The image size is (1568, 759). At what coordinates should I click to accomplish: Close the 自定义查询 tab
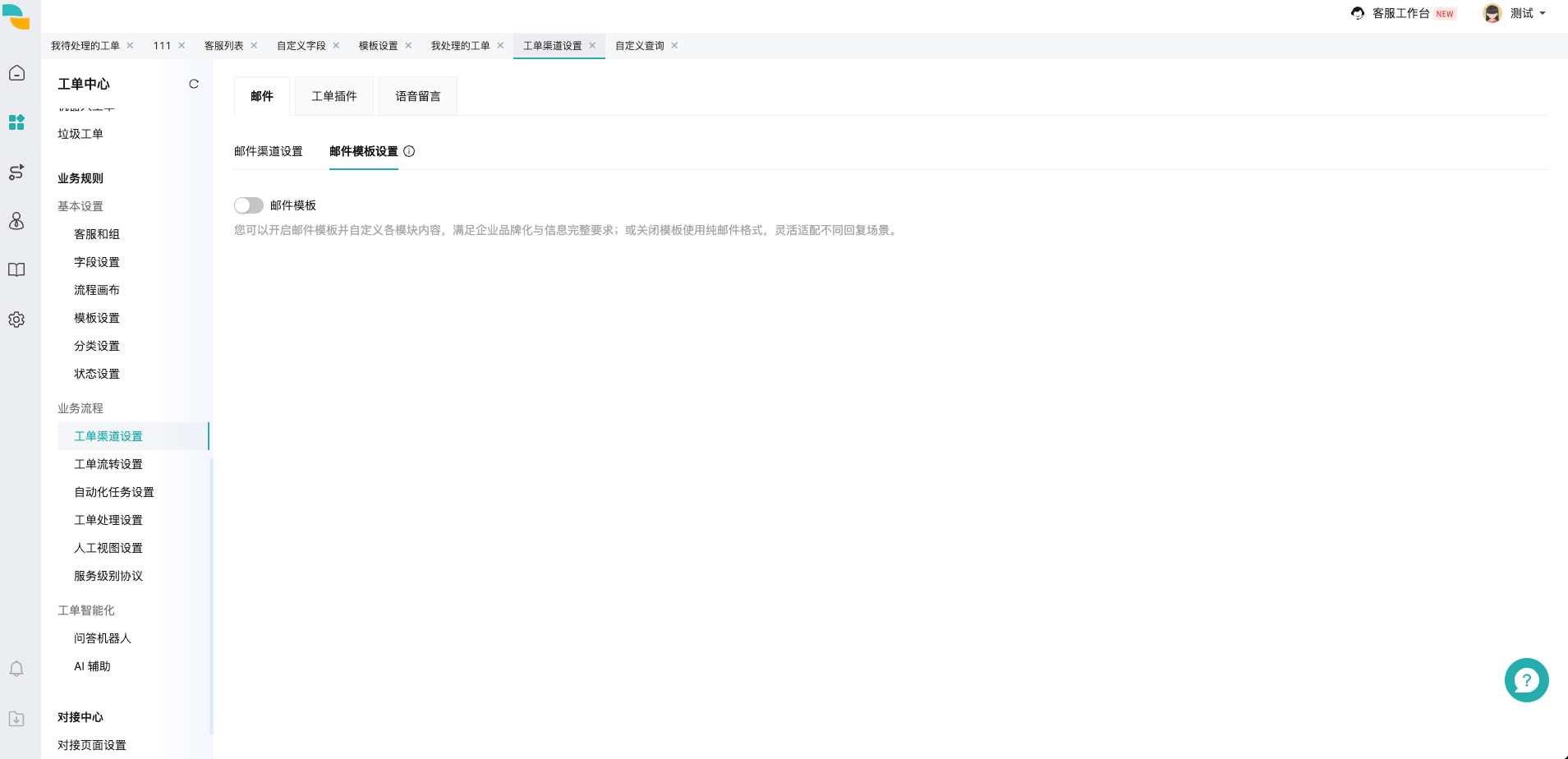pyautogui.click(x=674, y=45)
